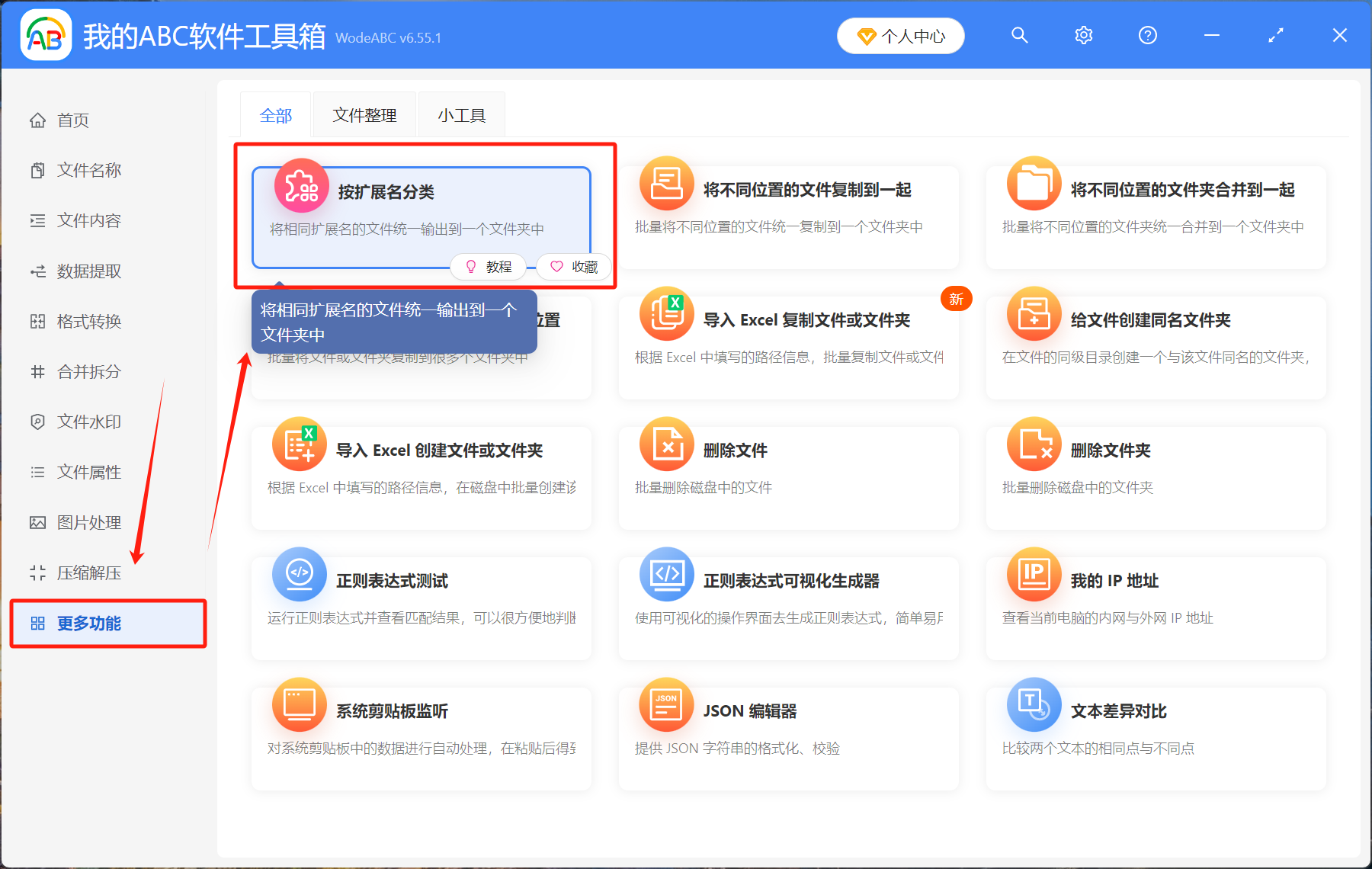Screen dimensions: 1372x869
Task: Click the 教程 tutorial button
Action: (x=488, y=267)
